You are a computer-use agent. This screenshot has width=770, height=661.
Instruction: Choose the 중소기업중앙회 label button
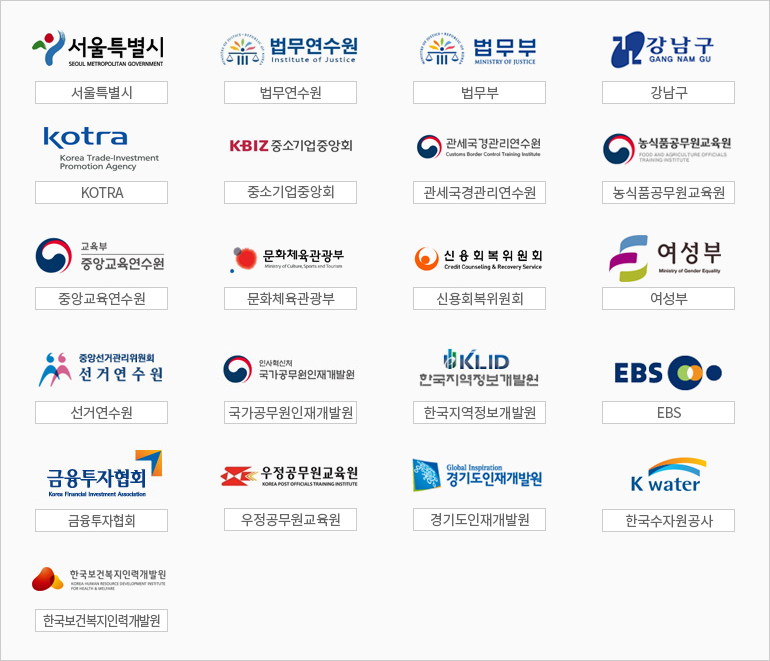[290, 193]
